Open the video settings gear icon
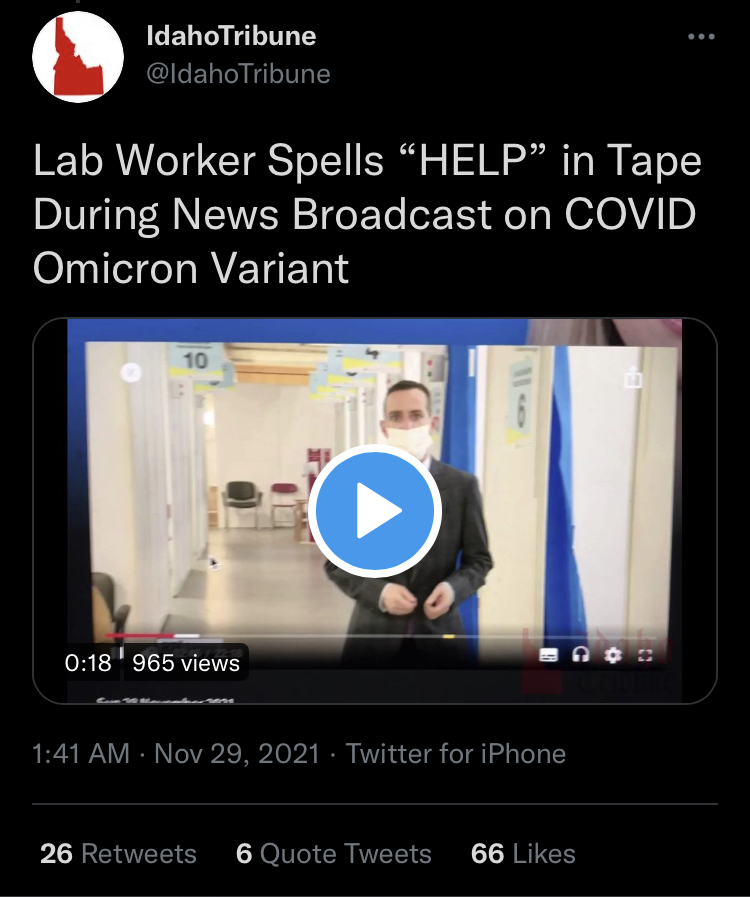Image resolution: width=750 pixels, height=897 pixels. click(613, 655)
